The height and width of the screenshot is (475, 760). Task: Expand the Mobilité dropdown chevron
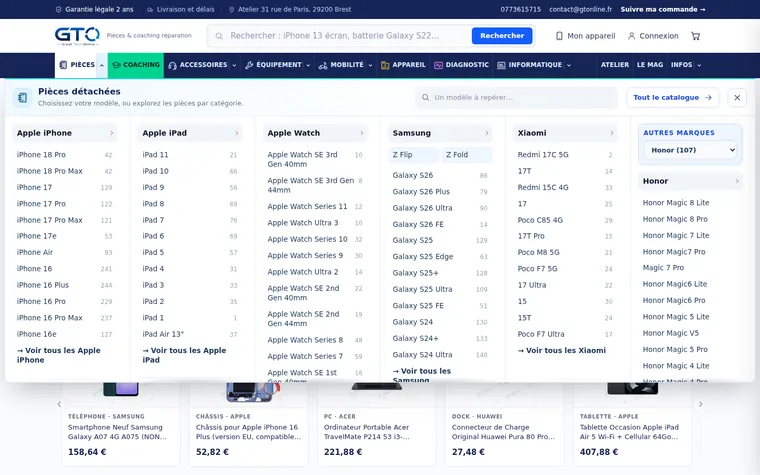(x=370, y=65)
